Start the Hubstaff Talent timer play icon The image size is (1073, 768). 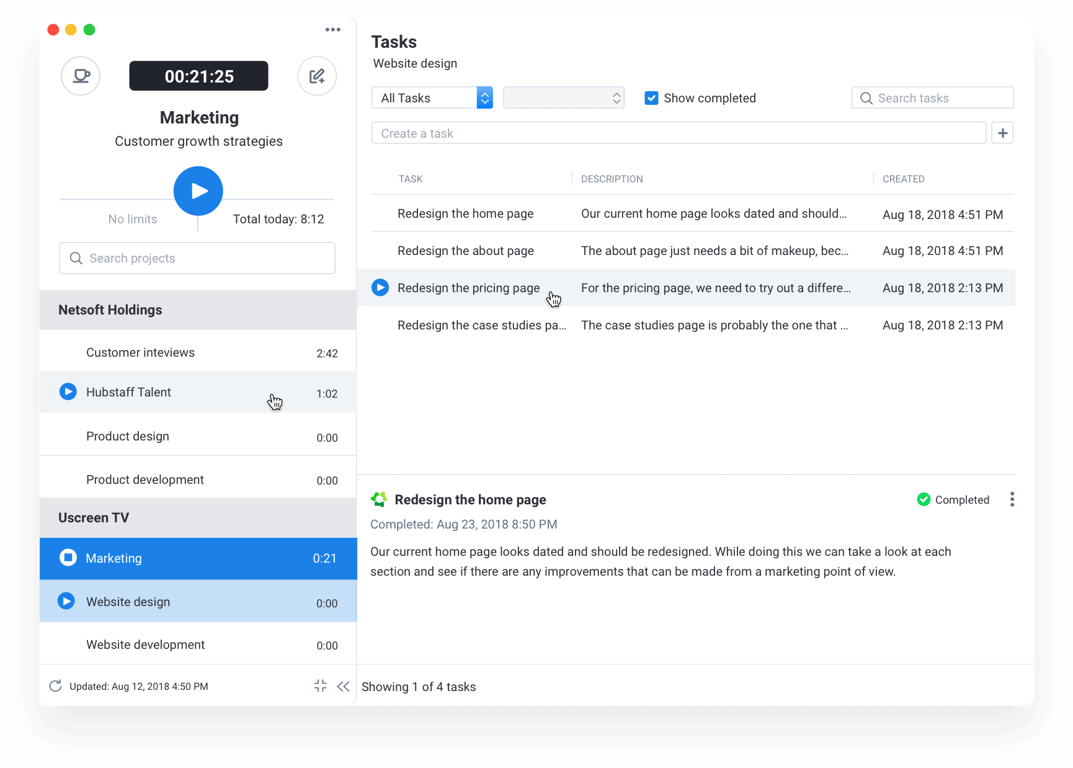[67, 392]
